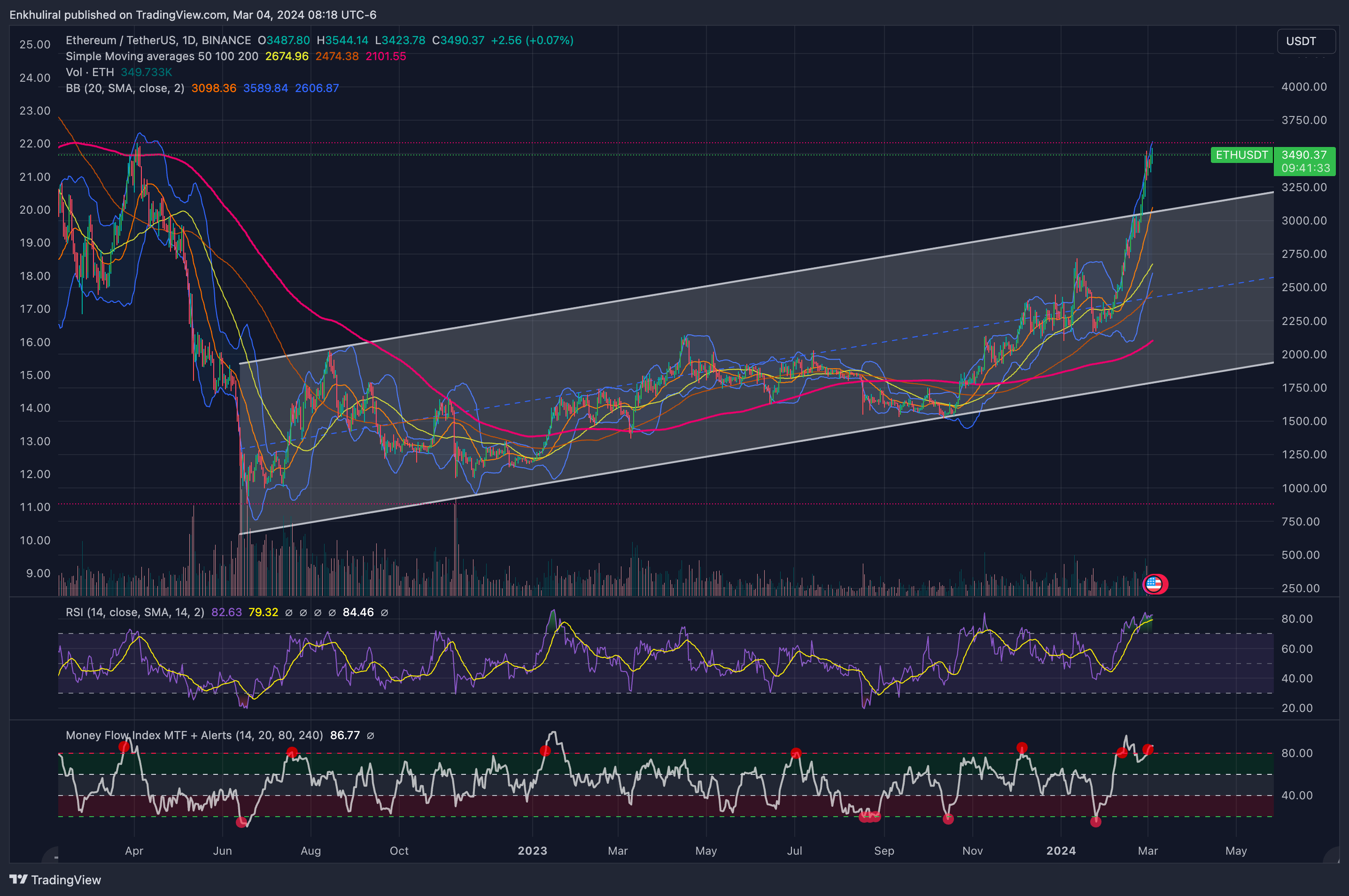Open the USDT currency selector
The image size is (1349, 896).
[1306, 41]
